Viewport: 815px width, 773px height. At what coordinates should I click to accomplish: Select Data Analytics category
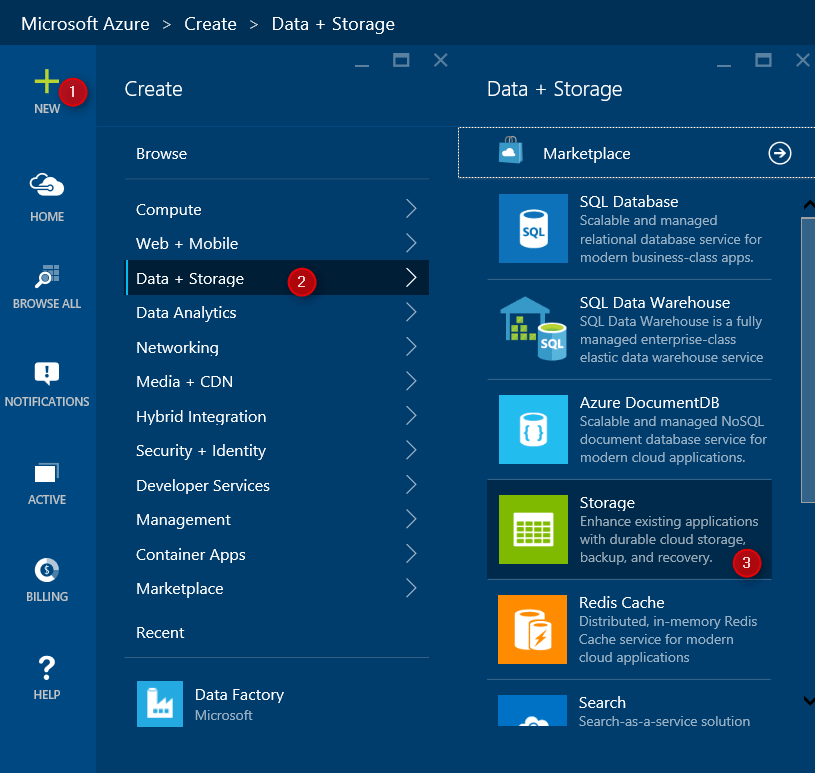tap(277, 312)
